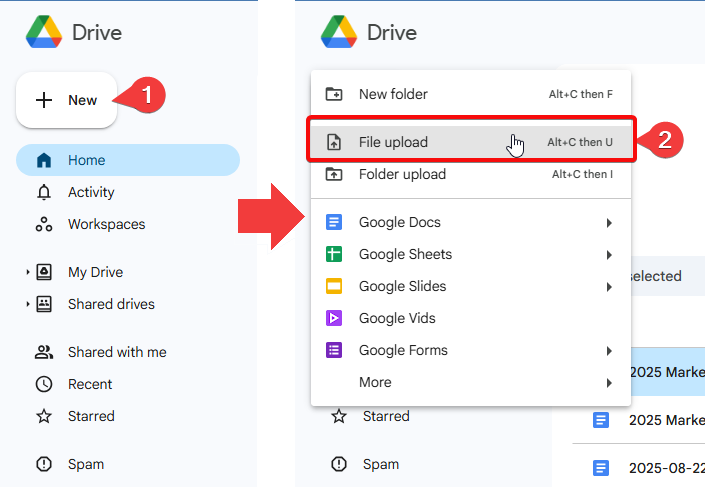Click the plus icon on New button
Image resolution: width=705 pixels, height=487 pixels.
(44, 100)
